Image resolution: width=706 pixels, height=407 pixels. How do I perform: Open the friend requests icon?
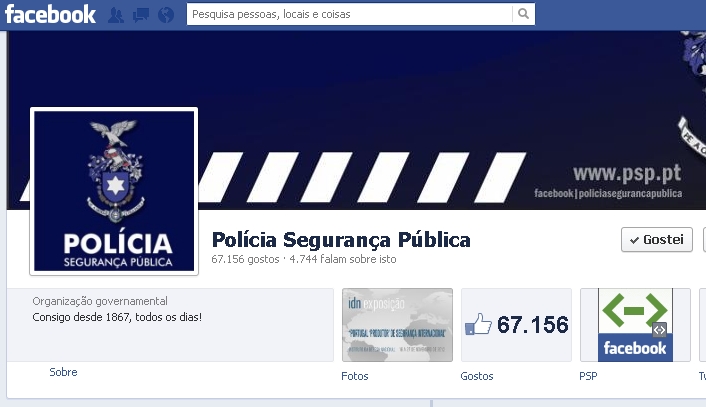click(x=116, y=15)
